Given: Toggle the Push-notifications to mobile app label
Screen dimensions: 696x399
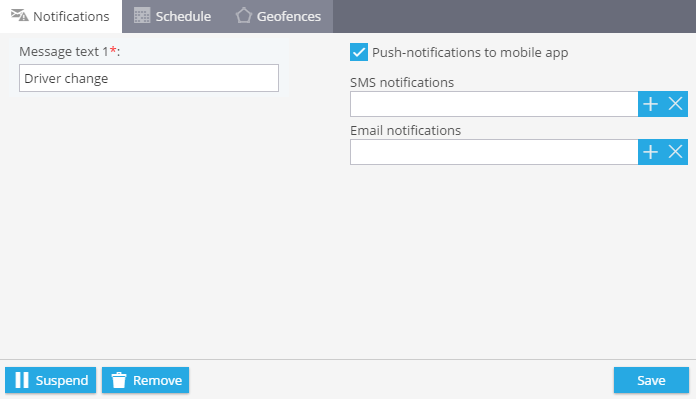Looking at the screenshot, I should (470, 52).
